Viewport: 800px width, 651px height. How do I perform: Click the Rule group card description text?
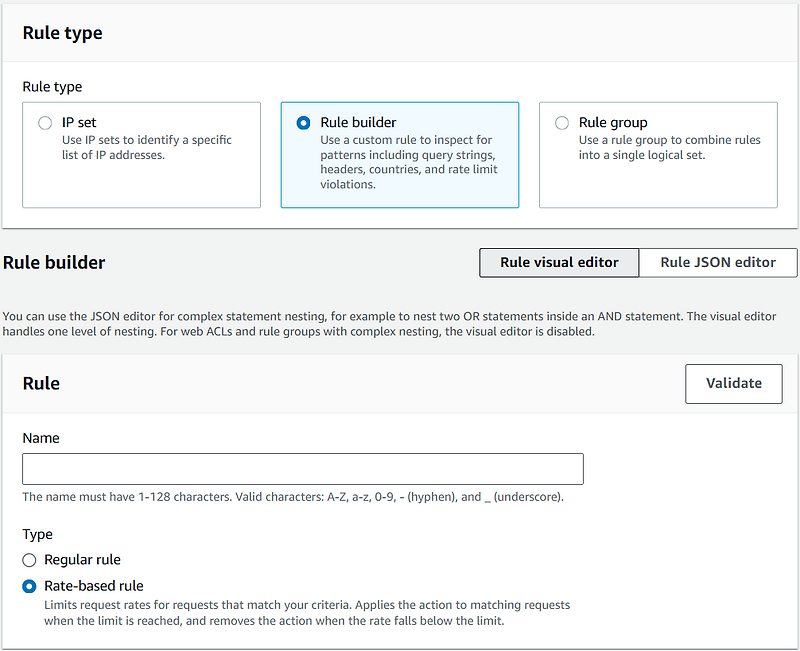click(669, 147)
